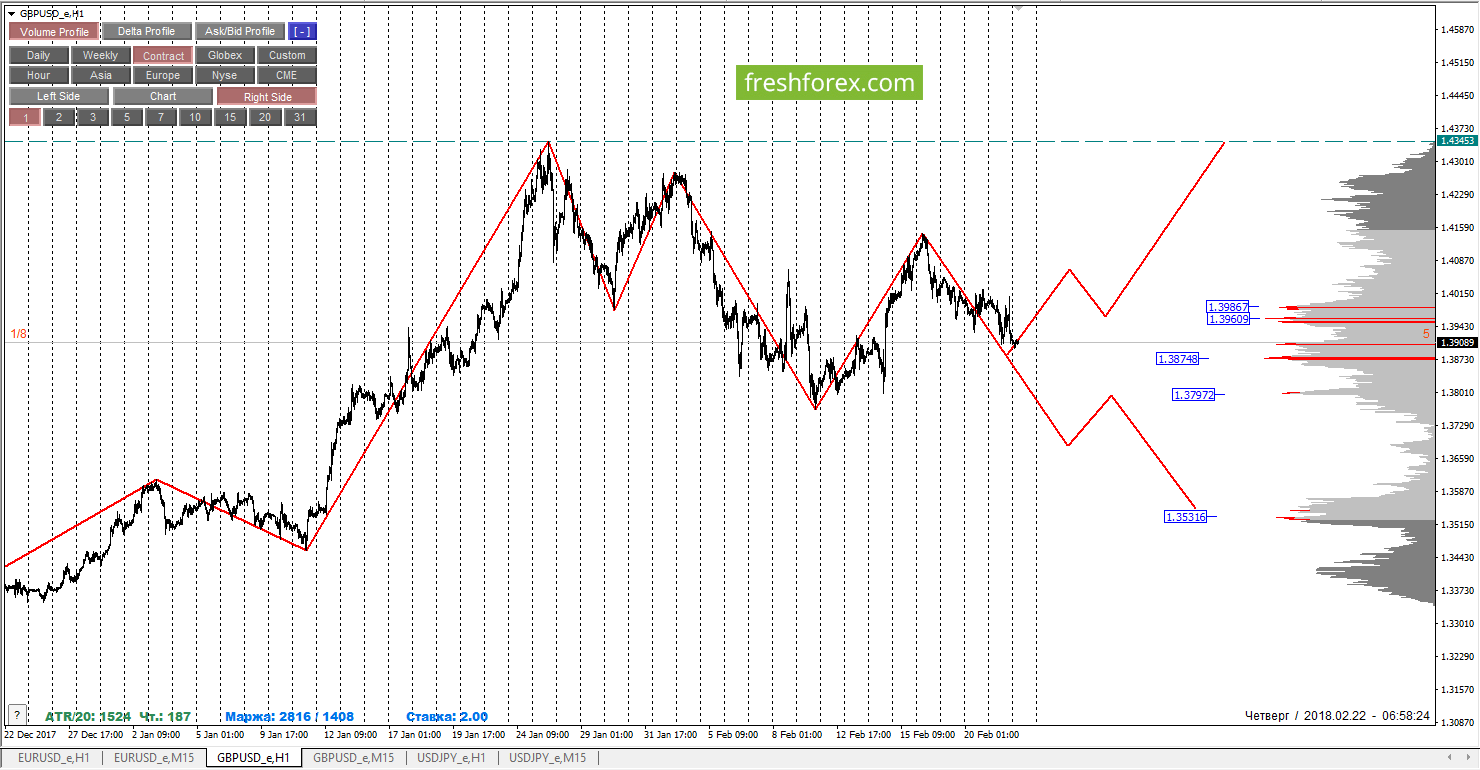Switch to Ask/Bid Profile mode
Screen dimensions: 1480x770
(x=240, y=32)
